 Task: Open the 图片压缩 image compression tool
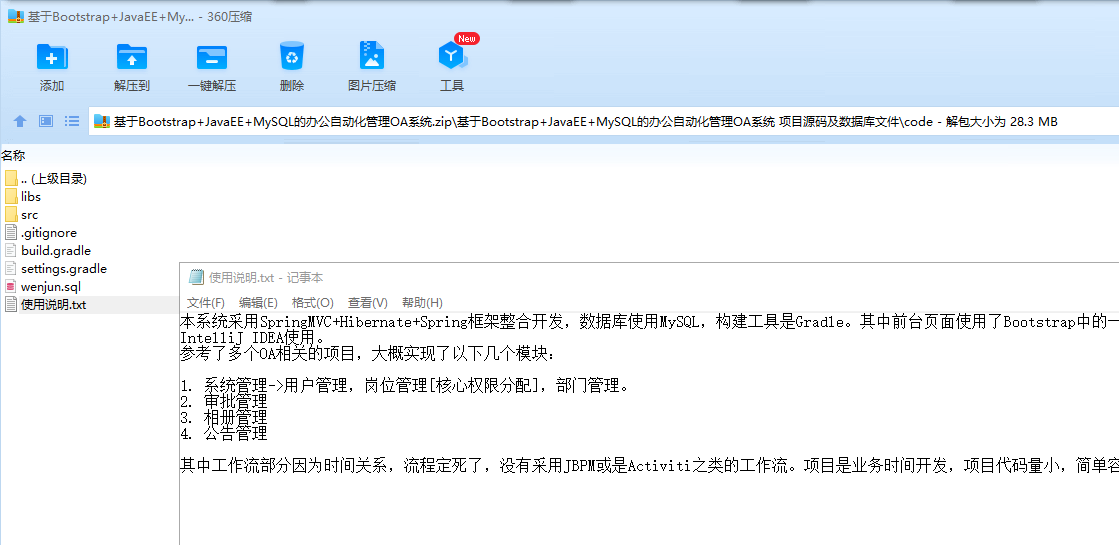click(x=372, y=56)
